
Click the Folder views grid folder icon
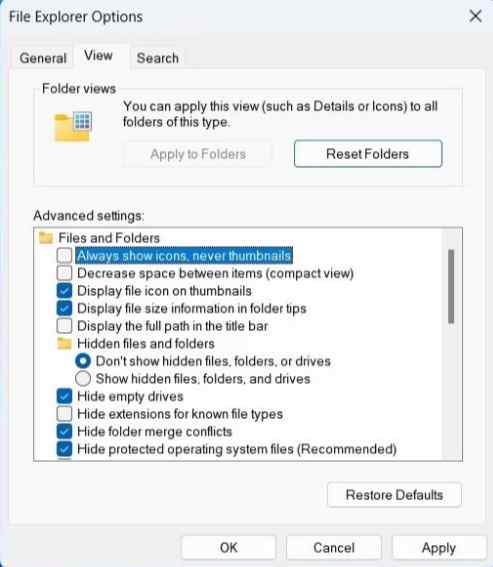73,126
